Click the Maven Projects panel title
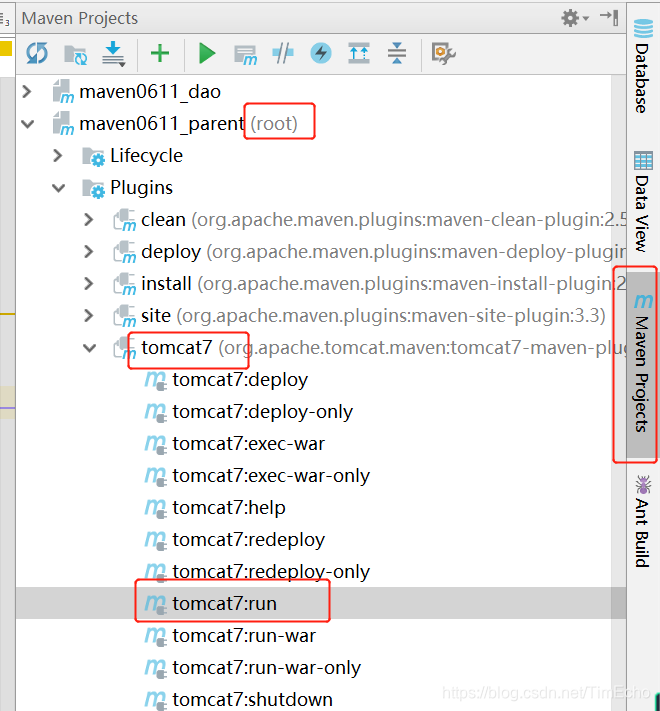Viewport: 660px width, 711px height. (80, 18)
